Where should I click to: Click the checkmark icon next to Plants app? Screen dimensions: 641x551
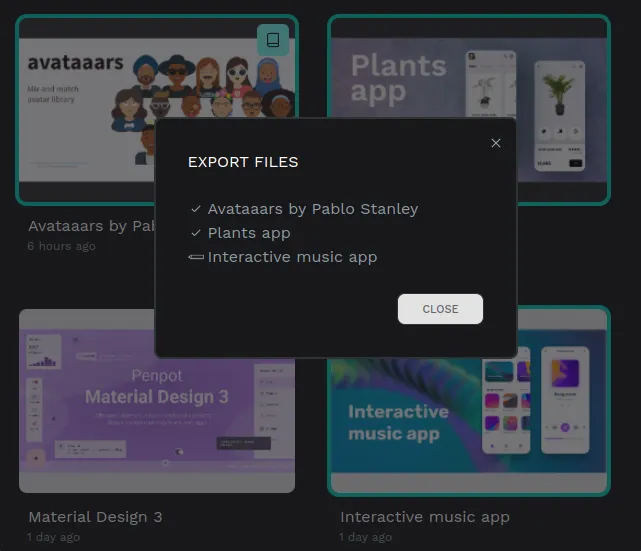pyautogui.click(x=196, y=233)
